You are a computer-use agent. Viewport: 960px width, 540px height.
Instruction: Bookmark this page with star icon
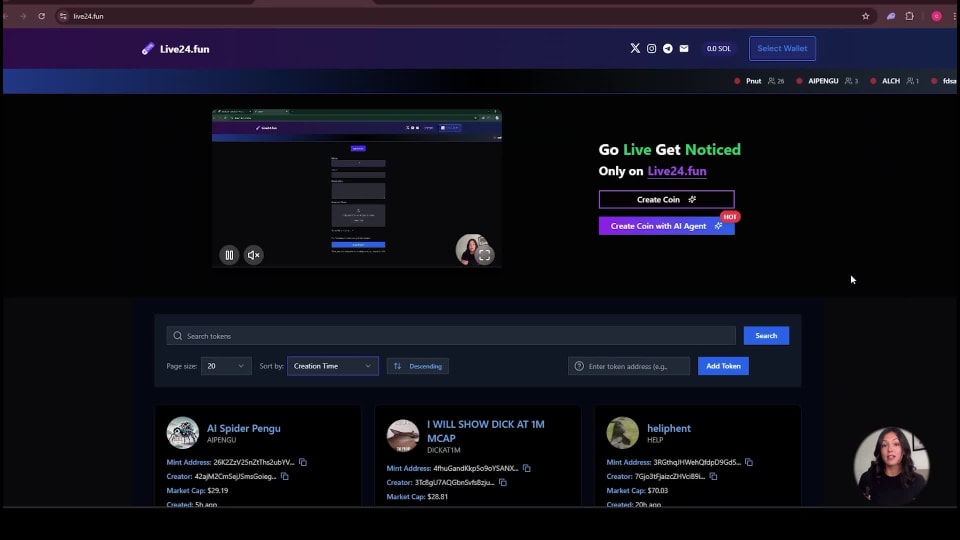click(x=866, y=17)
